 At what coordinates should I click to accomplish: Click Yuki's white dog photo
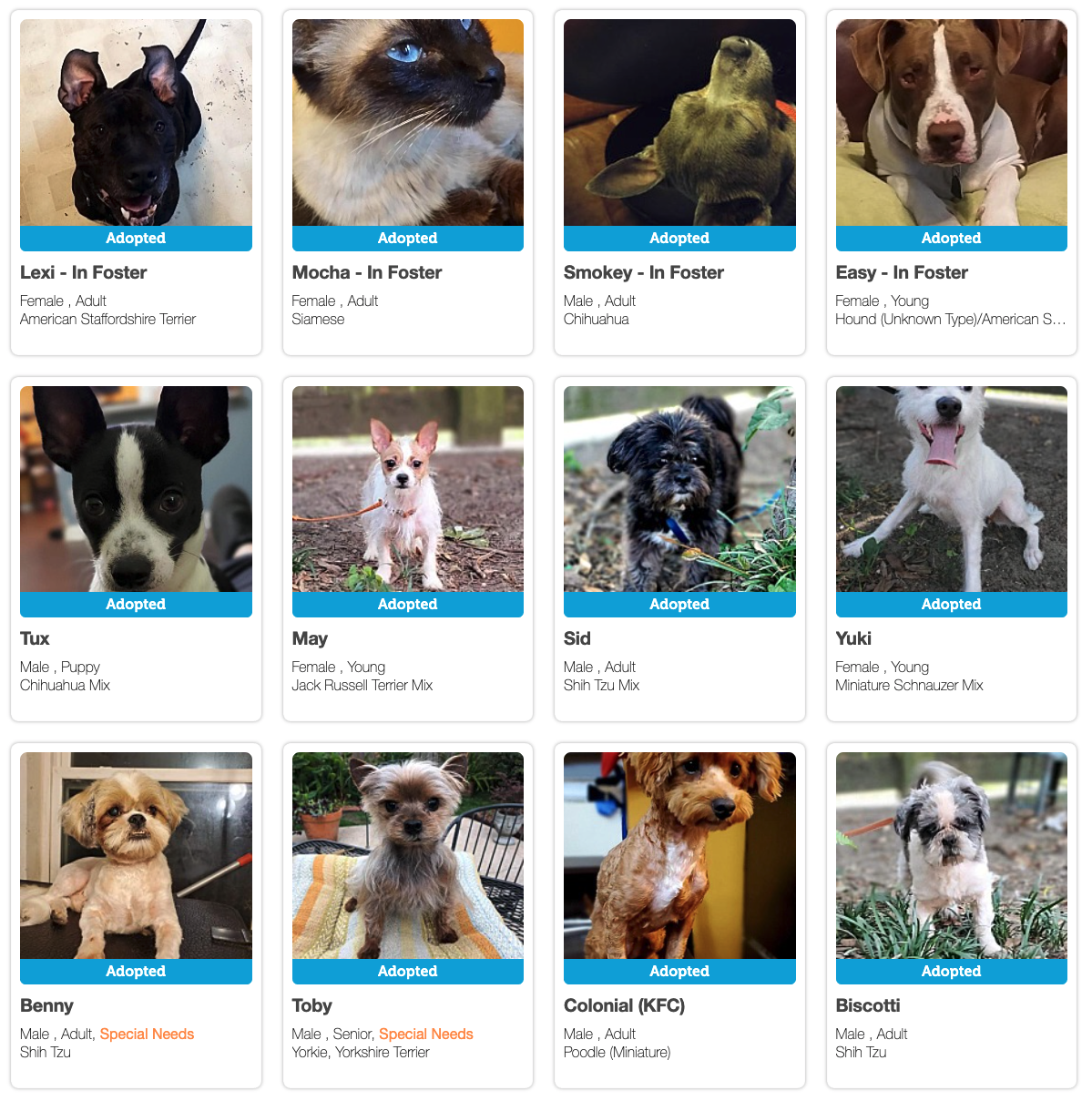pyautogui.click(x=951, y=489)
